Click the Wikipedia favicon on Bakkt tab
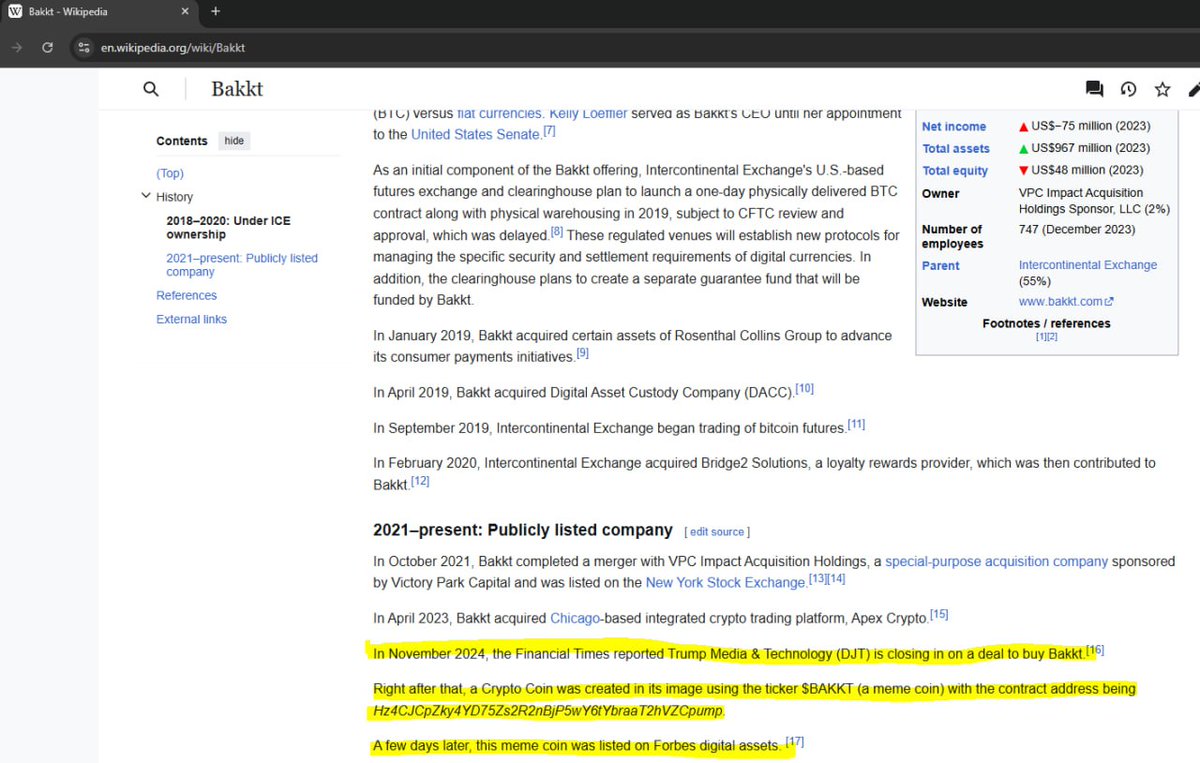 15,12
